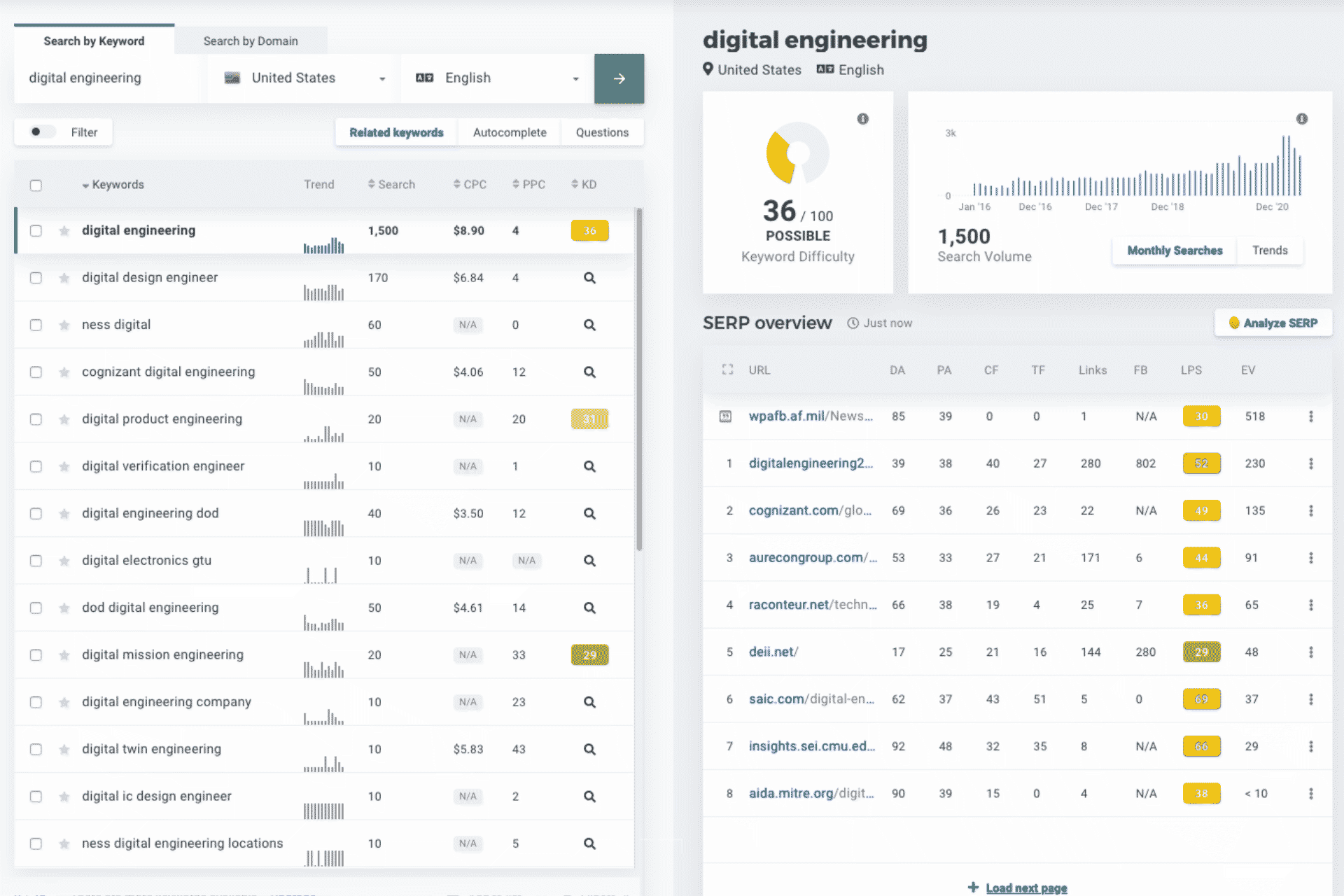1344x896 pixels.
Task: Click expand icon beside URL column header
Action: (727, 370)
